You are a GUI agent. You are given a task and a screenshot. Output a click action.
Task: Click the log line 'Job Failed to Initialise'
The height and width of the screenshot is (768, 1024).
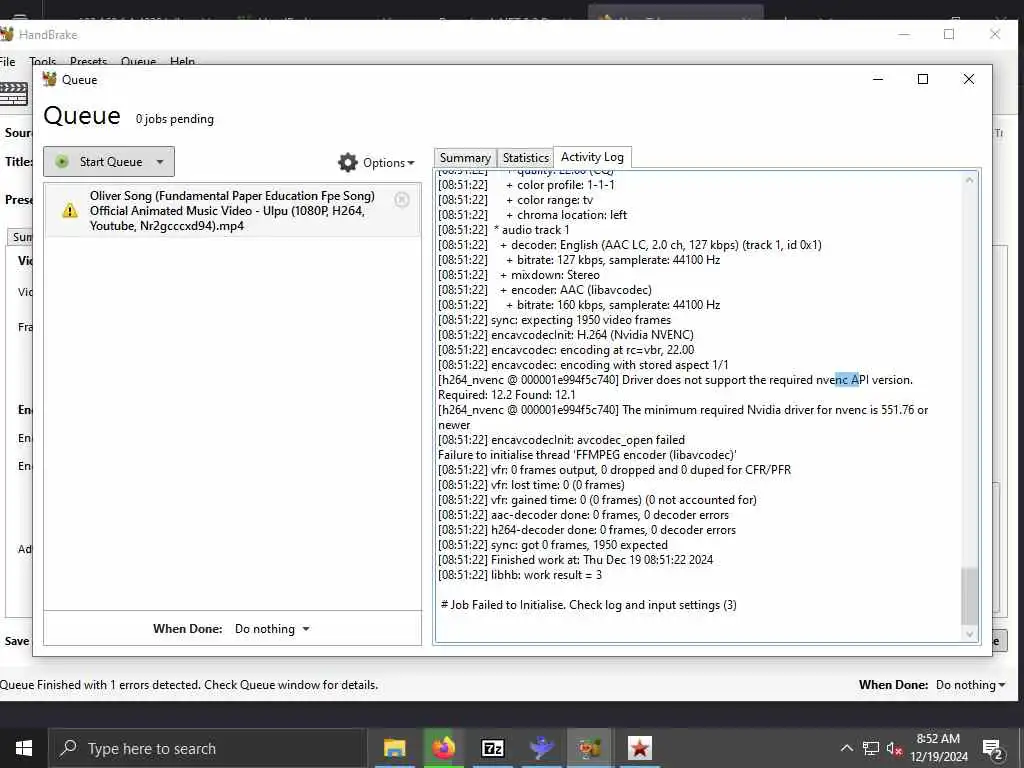(588, 605)
